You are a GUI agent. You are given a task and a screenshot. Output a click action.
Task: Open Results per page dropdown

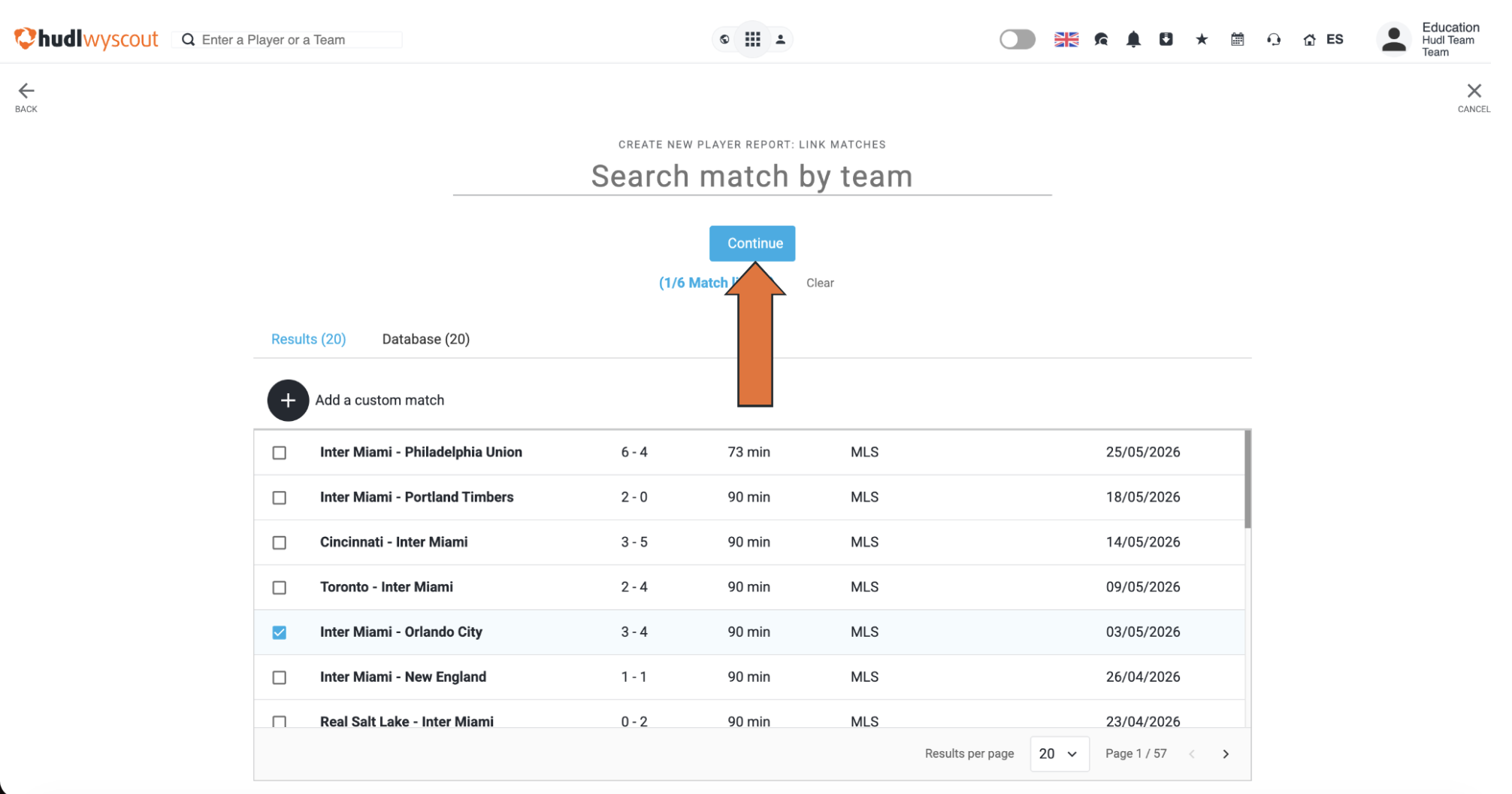coord(1060,753)
